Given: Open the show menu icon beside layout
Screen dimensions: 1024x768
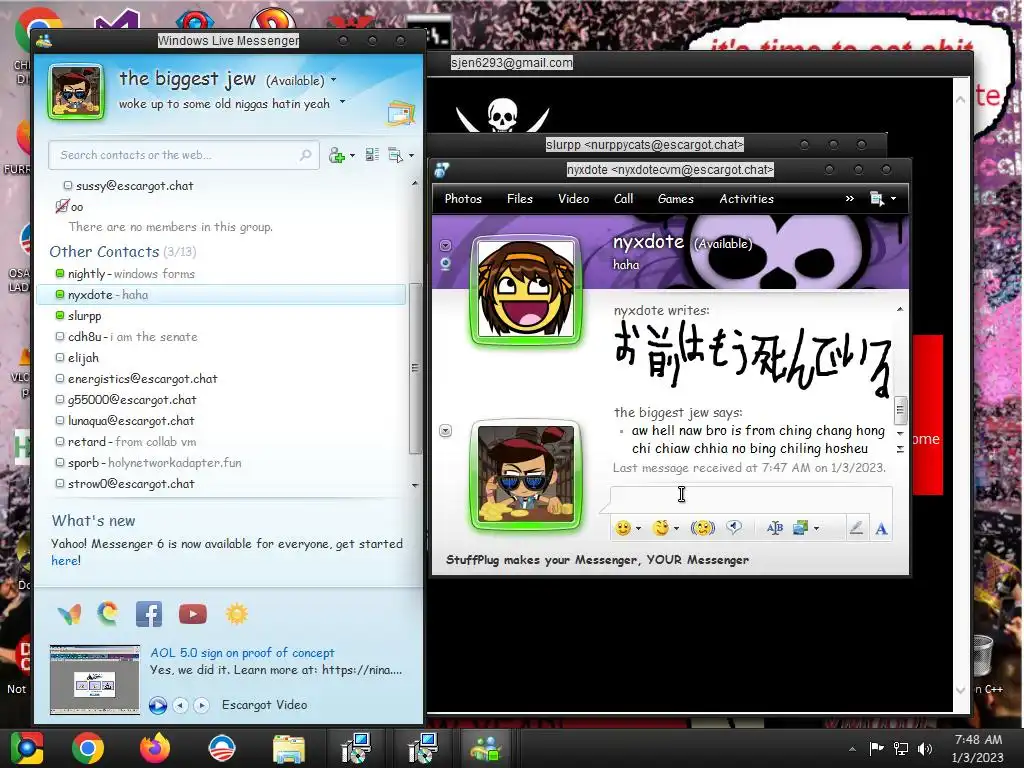Looking at the screenshot, I should point(396,155).
